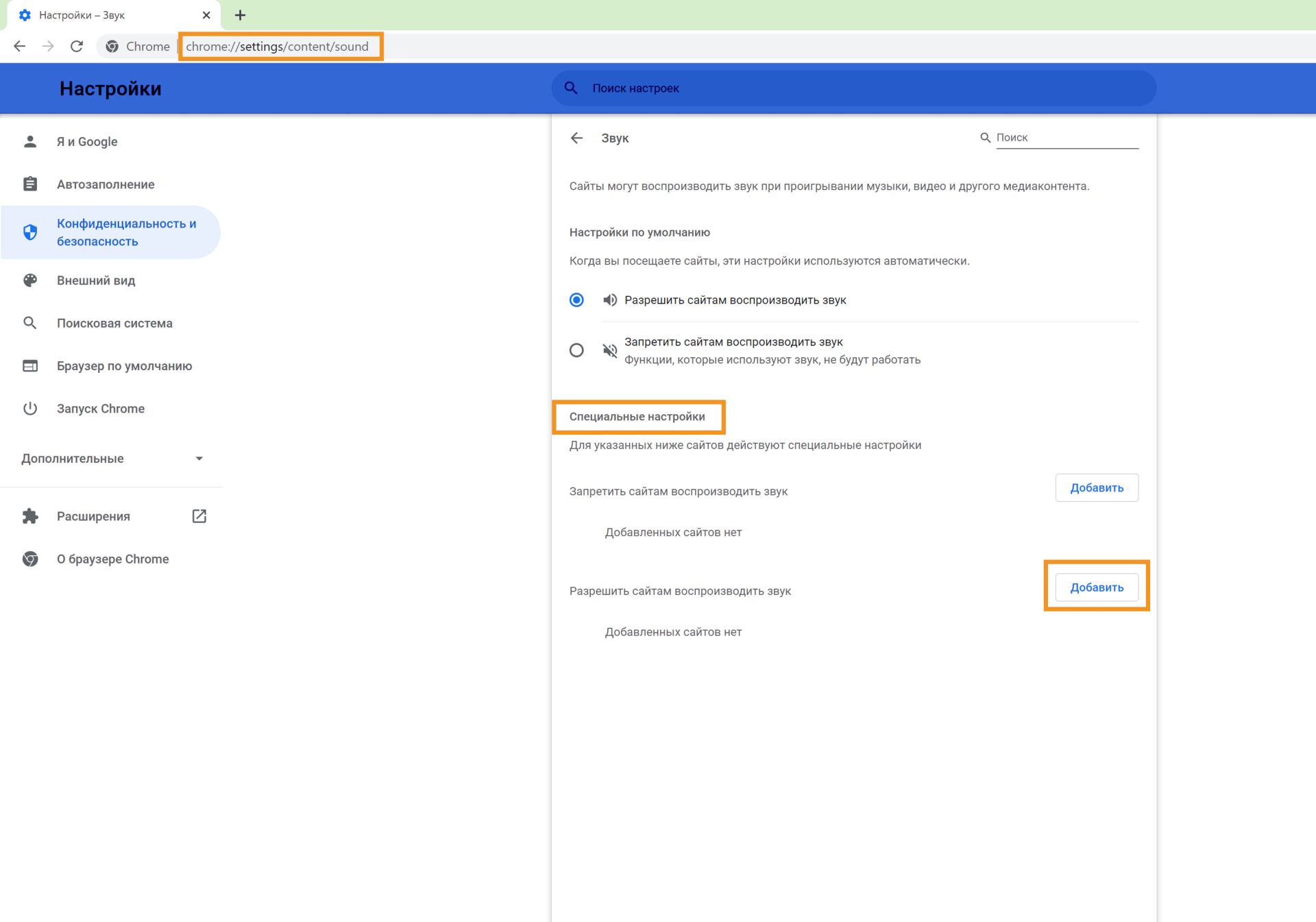Viewport: 1316px width, 922px height.
Task: Click Добавить next to allowed sound sites
Action: coord(1097,587)
